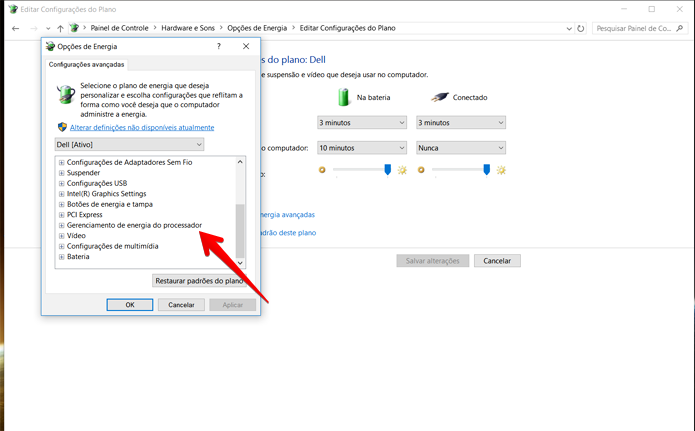Click dim brightness icon under Conectado
695x431 pixels.
pos(421,170)
